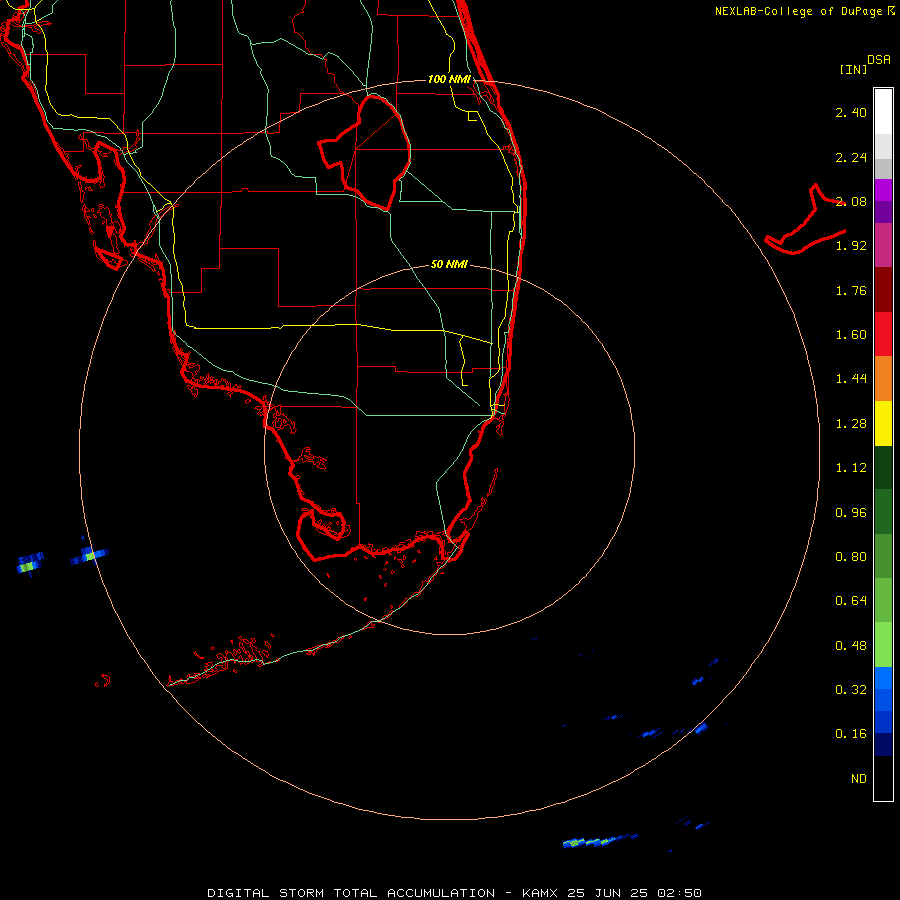Viewport: 900px width, 900px height.
Task: Click the 0.16 legend value
Action: point(851,734)
